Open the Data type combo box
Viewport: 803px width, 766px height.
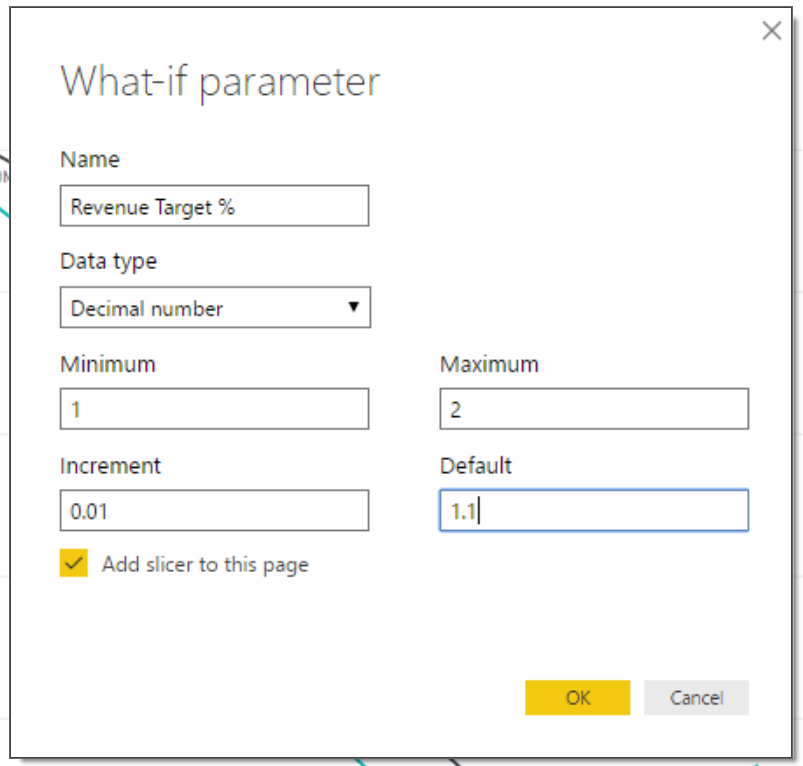point(214,308)
